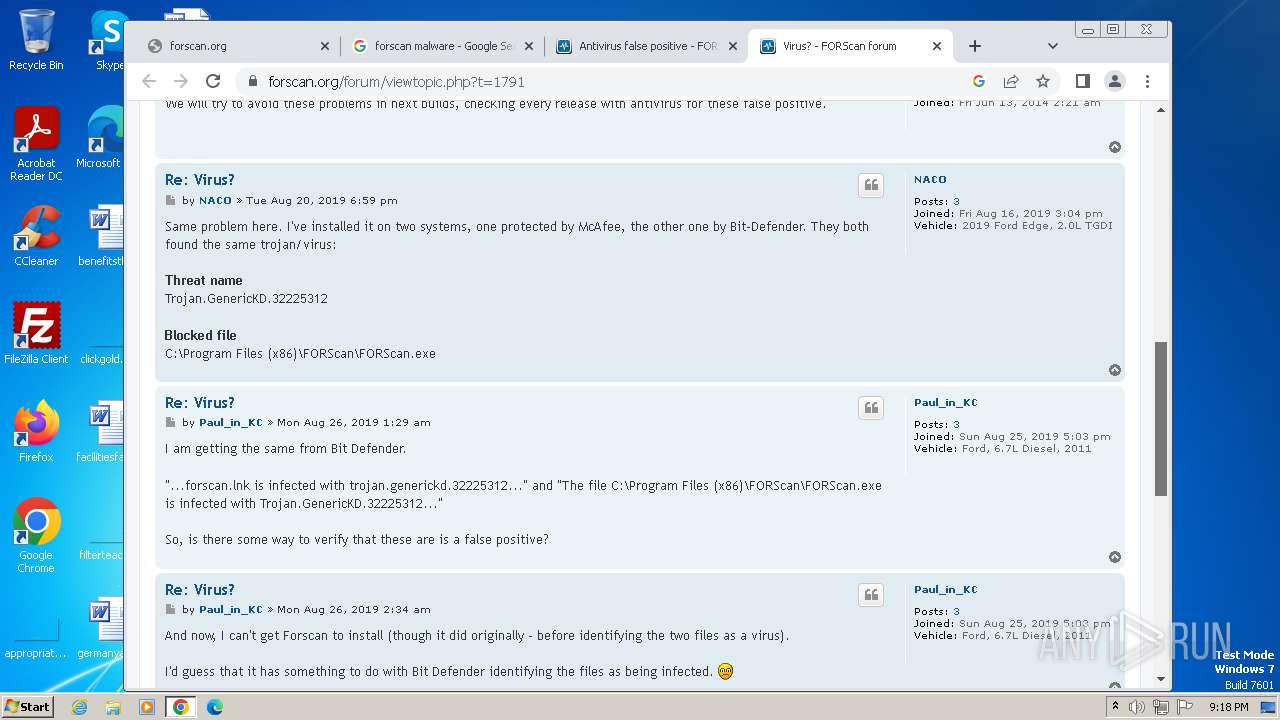This screenshot has height=720, width=1280.
Task: Launch Firefox from the desktop
Action: [x=36, y=432]
